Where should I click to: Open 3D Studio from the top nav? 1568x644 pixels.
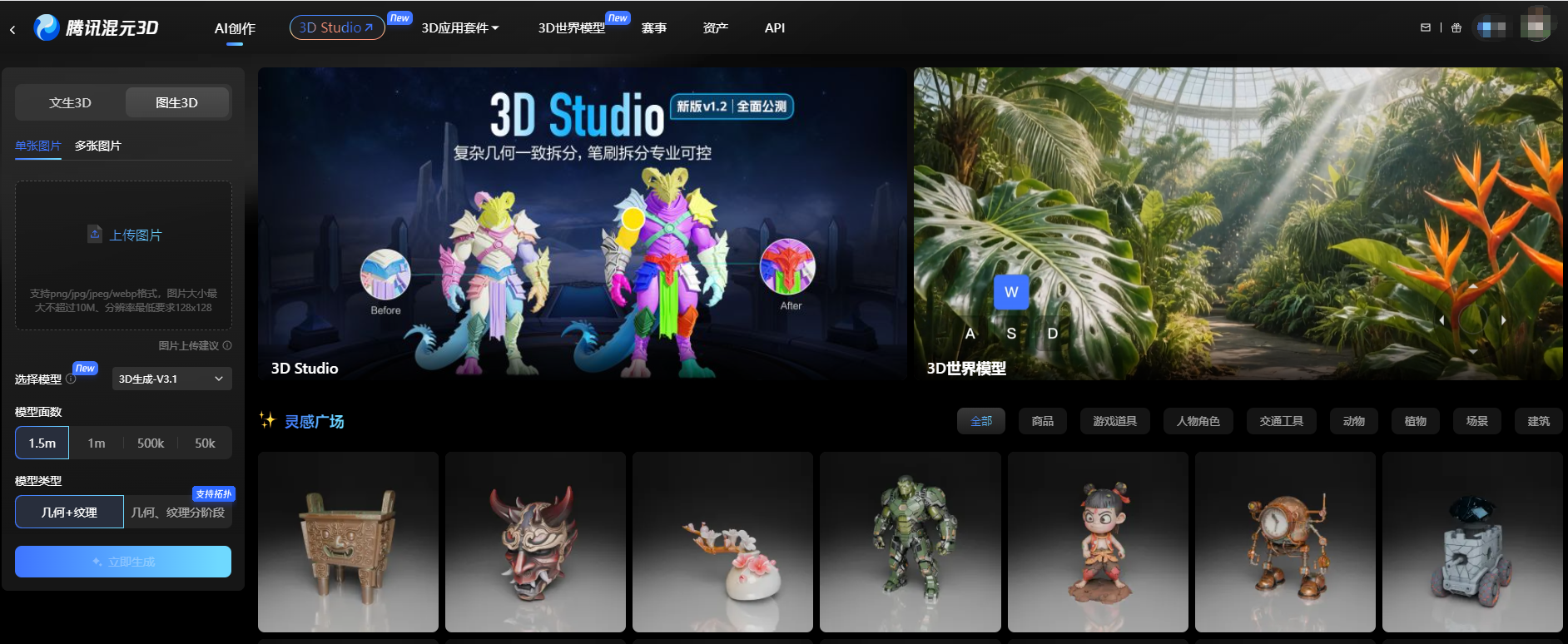pyautogui.click(x=337, y=27)
